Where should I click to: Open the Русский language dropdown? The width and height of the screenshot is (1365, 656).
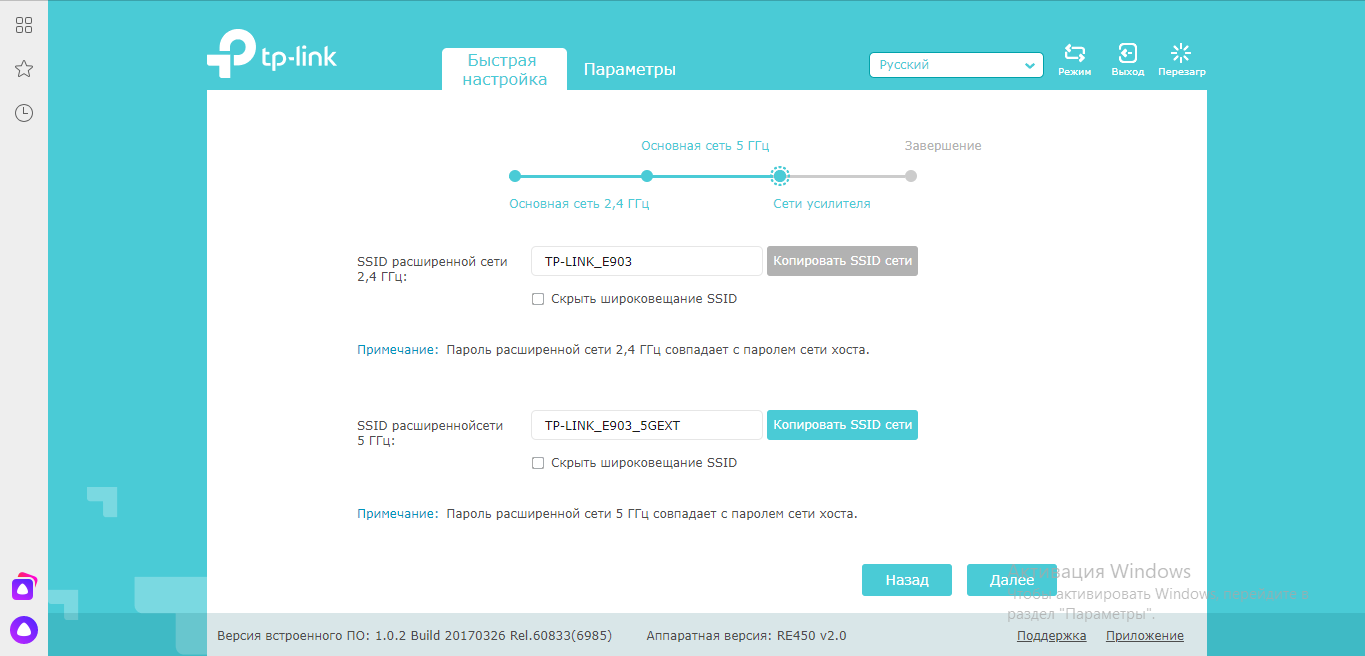[x=956, y=65]
